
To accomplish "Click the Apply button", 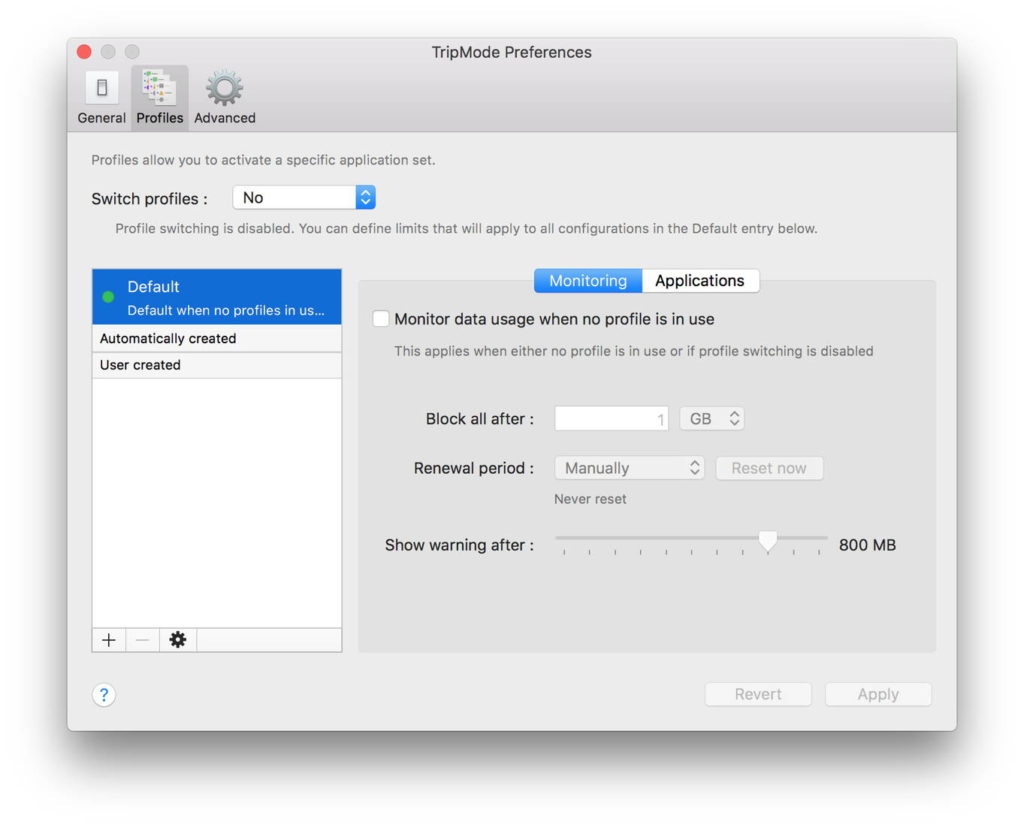I will [878, 694].
